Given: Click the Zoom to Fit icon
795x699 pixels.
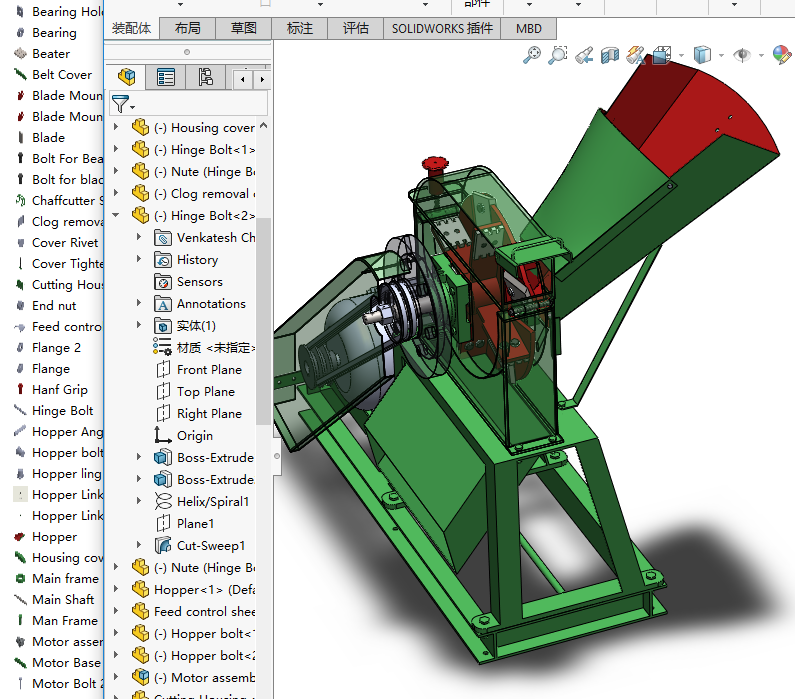Looking at the screenshot, I should point(532,55).
